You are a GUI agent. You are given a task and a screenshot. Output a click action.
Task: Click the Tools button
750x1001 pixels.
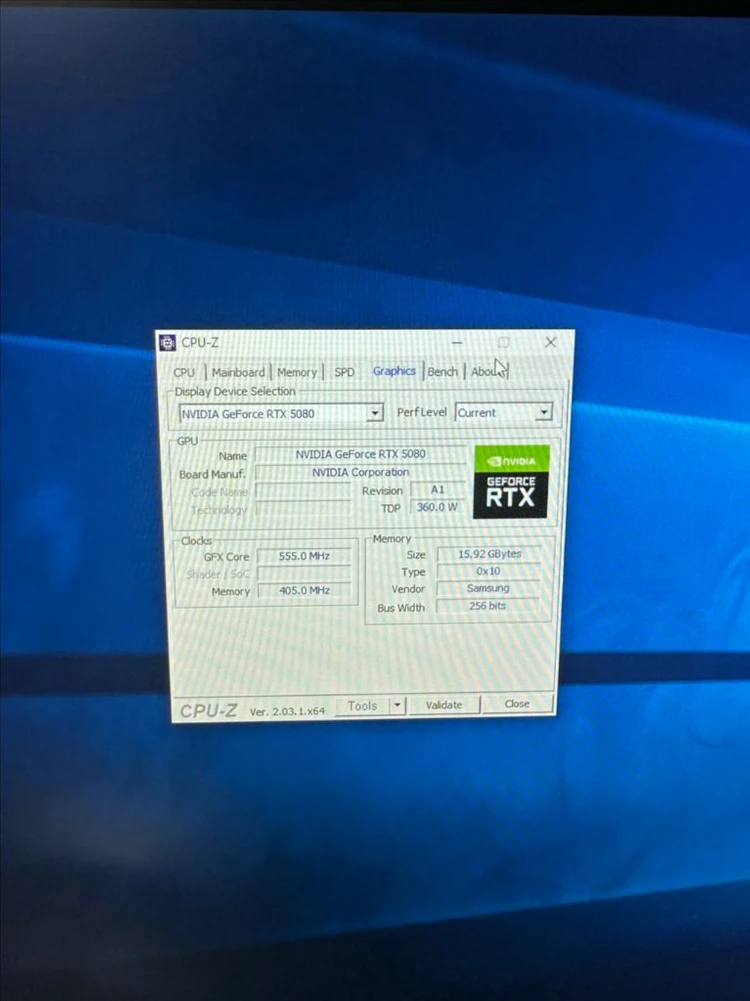point(362,706)
